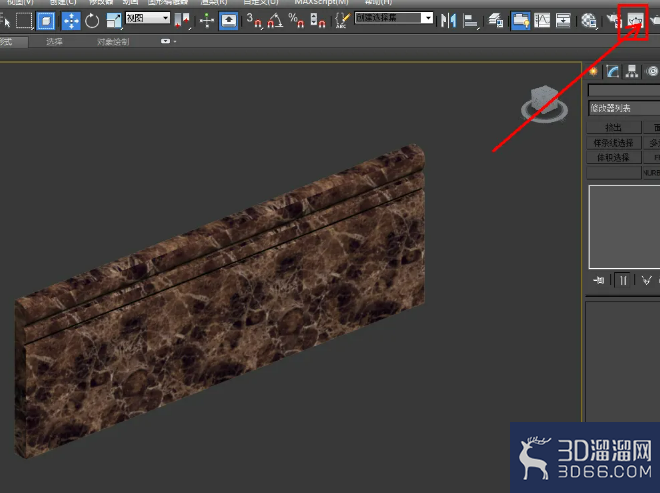This screenshot has width=660, height=493.
Task: Open the Motion command panel tab
Action: coord(651,71)
